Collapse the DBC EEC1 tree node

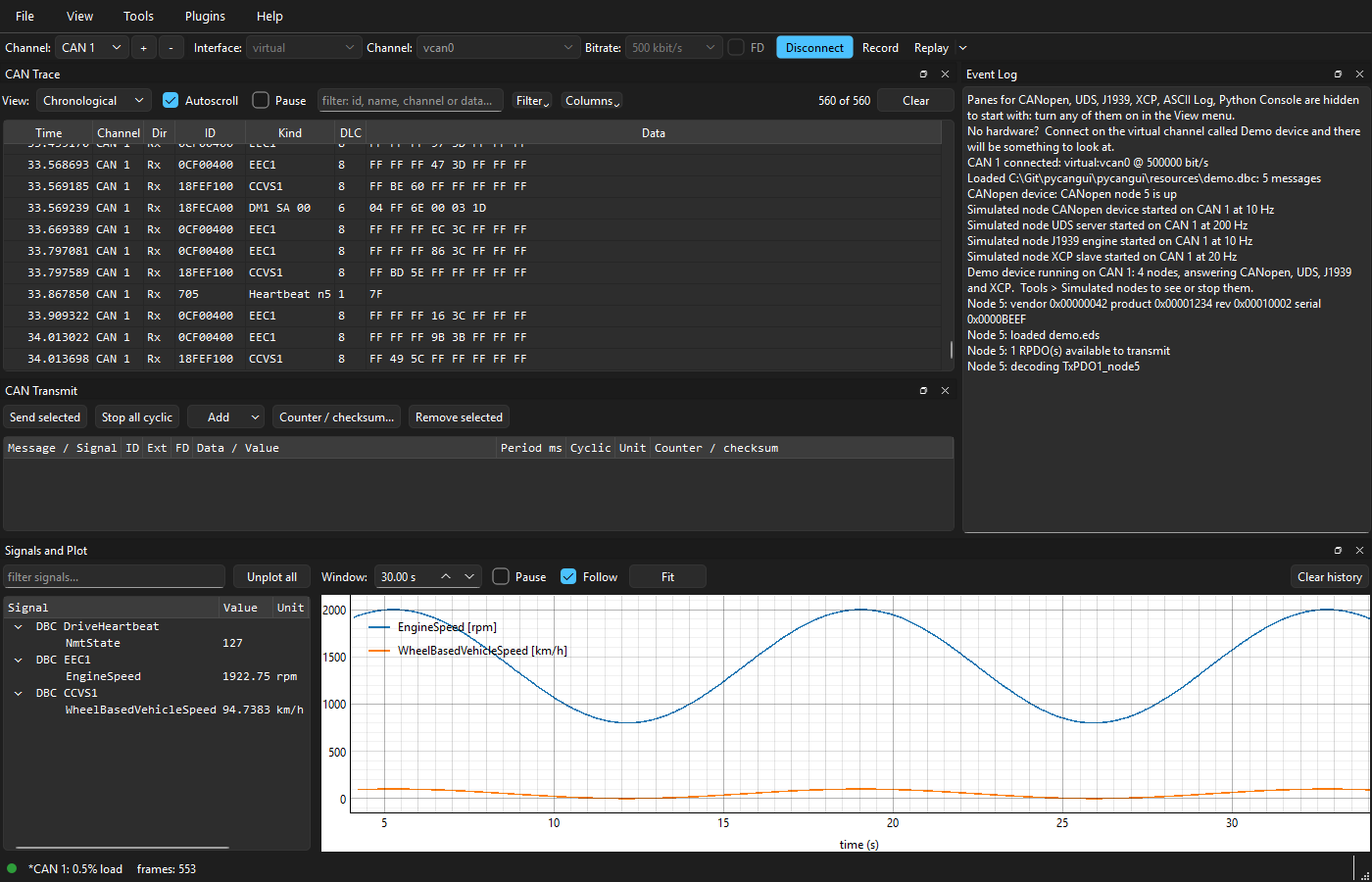(x=19, y=660)
